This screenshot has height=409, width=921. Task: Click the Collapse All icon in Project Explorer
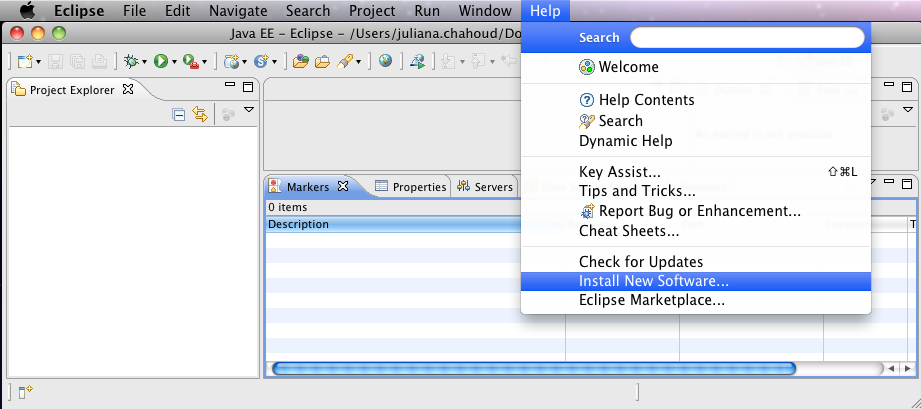179,115
